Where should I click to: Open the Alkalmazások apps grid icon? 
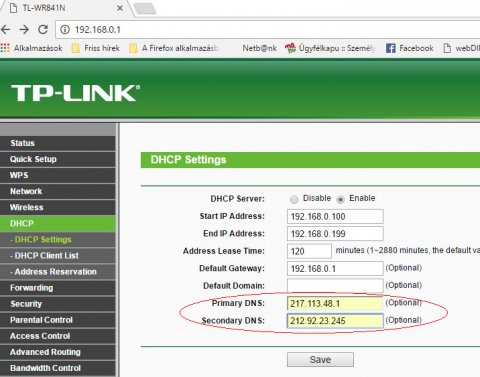5,48
